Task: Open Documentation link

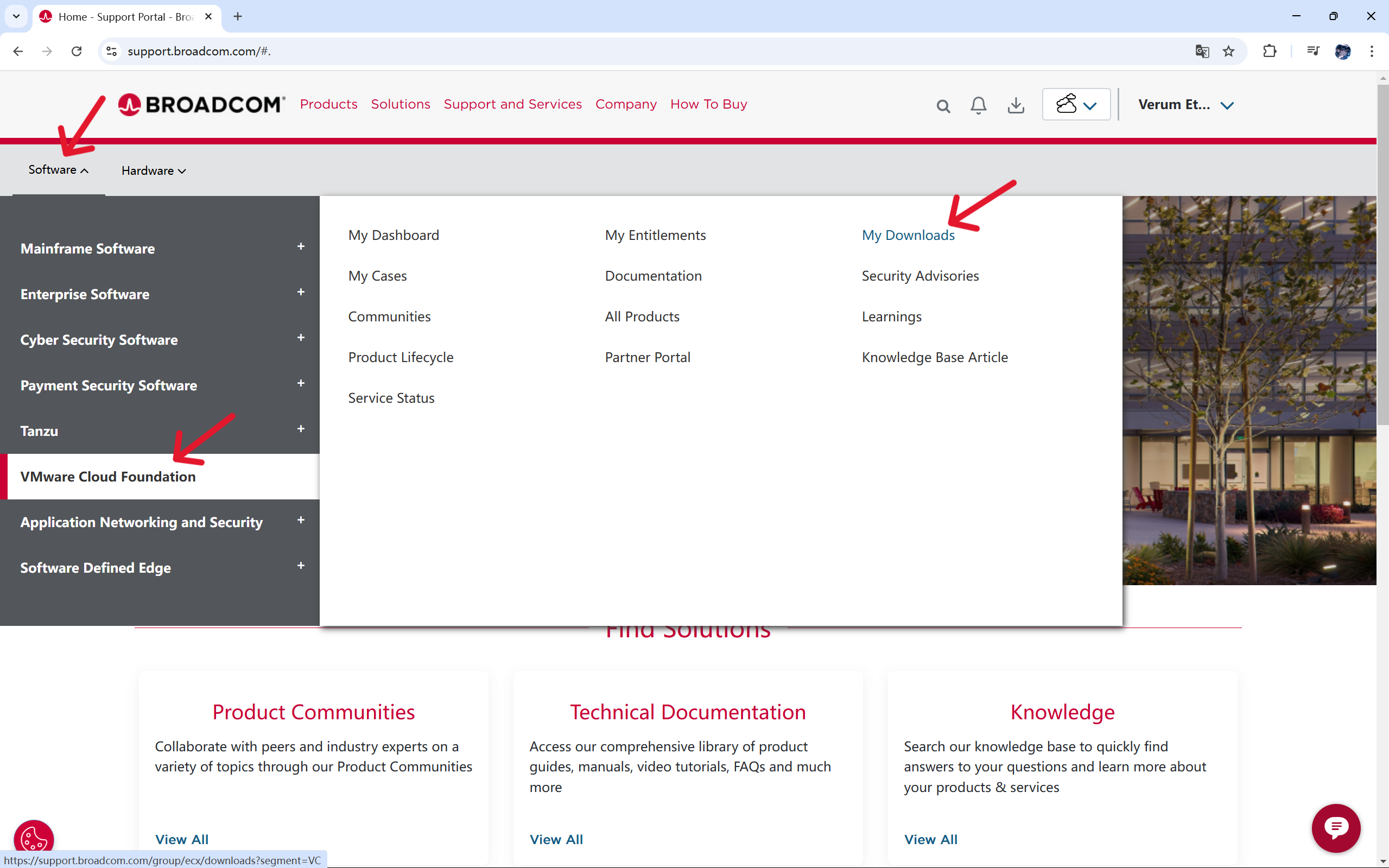Action: point(652,276)
